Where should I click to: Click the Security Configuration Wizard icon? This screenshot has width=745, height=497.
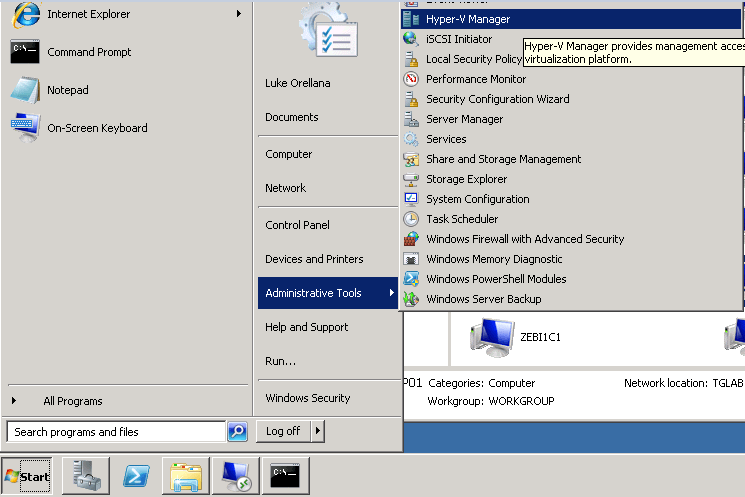(x=411, y=99)
